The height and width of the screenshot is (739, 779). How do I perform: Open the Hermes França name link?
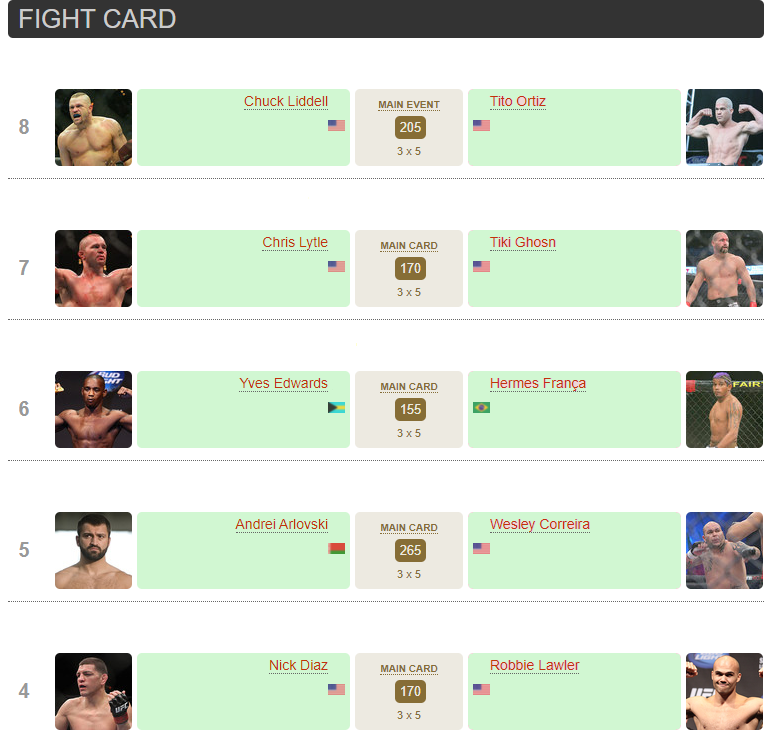[537, 384]
